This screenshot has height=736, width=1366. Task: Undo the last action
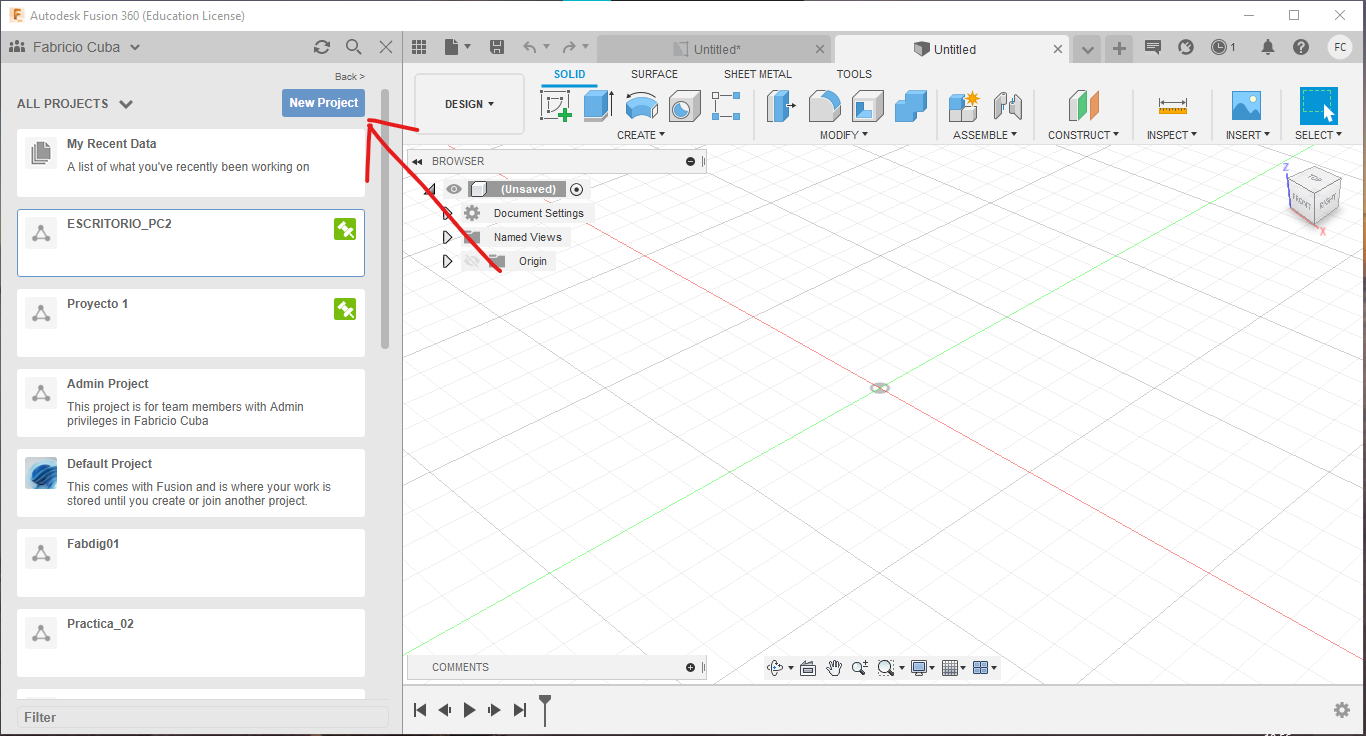coord(530,47)
